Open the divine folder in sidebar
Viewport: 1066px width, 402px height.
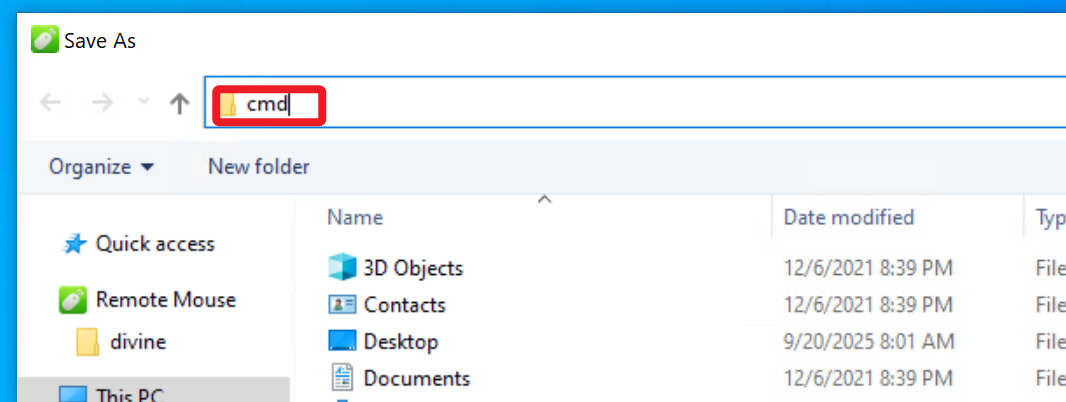pos(137,342)
